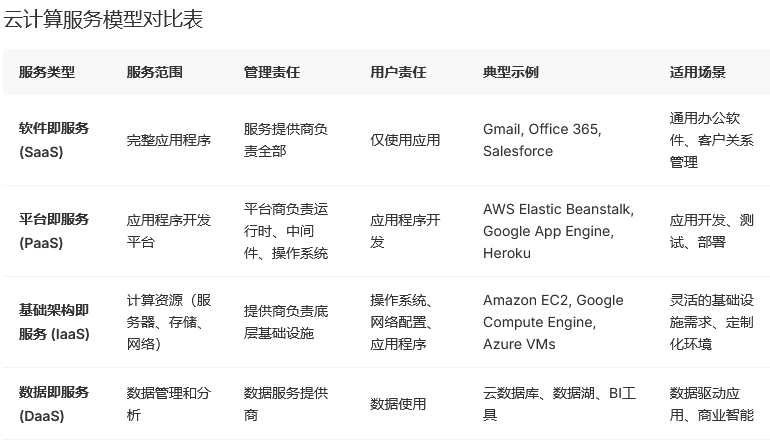This screenshot has width=770, height=446.
Task: Click the 完整应用程序 cell
Action: (x=169, y=140)
